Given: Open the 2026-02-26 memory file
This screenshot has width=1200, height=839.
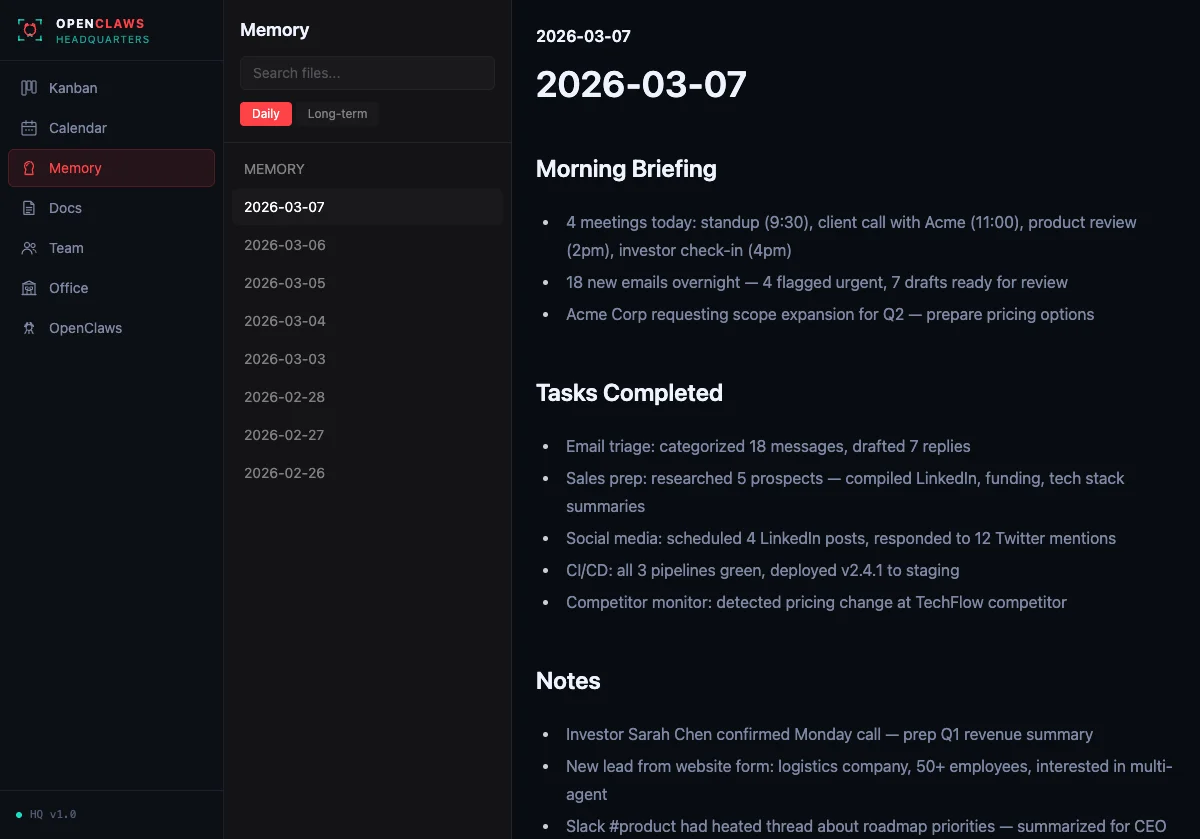Looking at the screenshot, I should 367,473.
